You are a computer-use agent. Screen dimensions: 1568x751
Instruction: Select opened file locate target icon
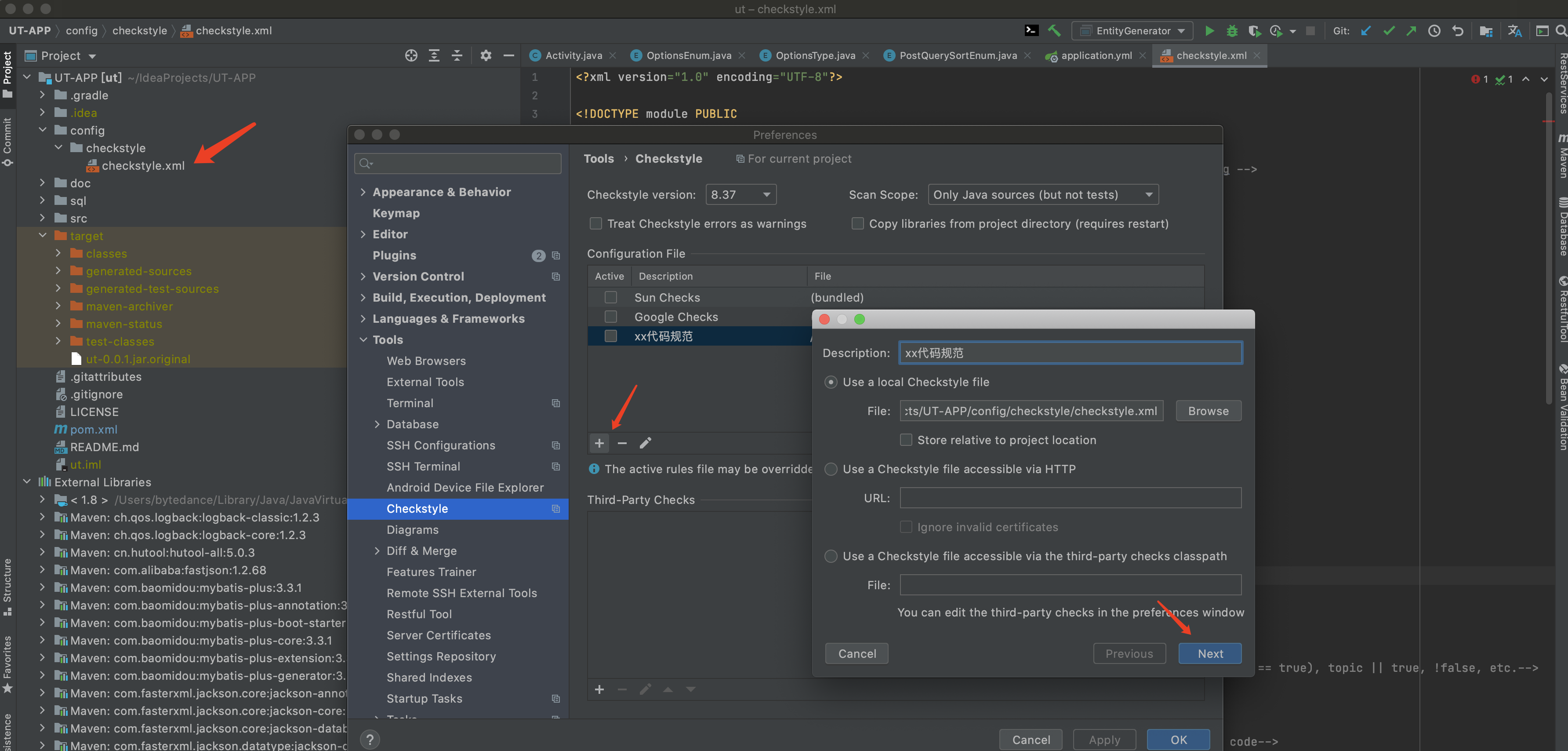411,55
